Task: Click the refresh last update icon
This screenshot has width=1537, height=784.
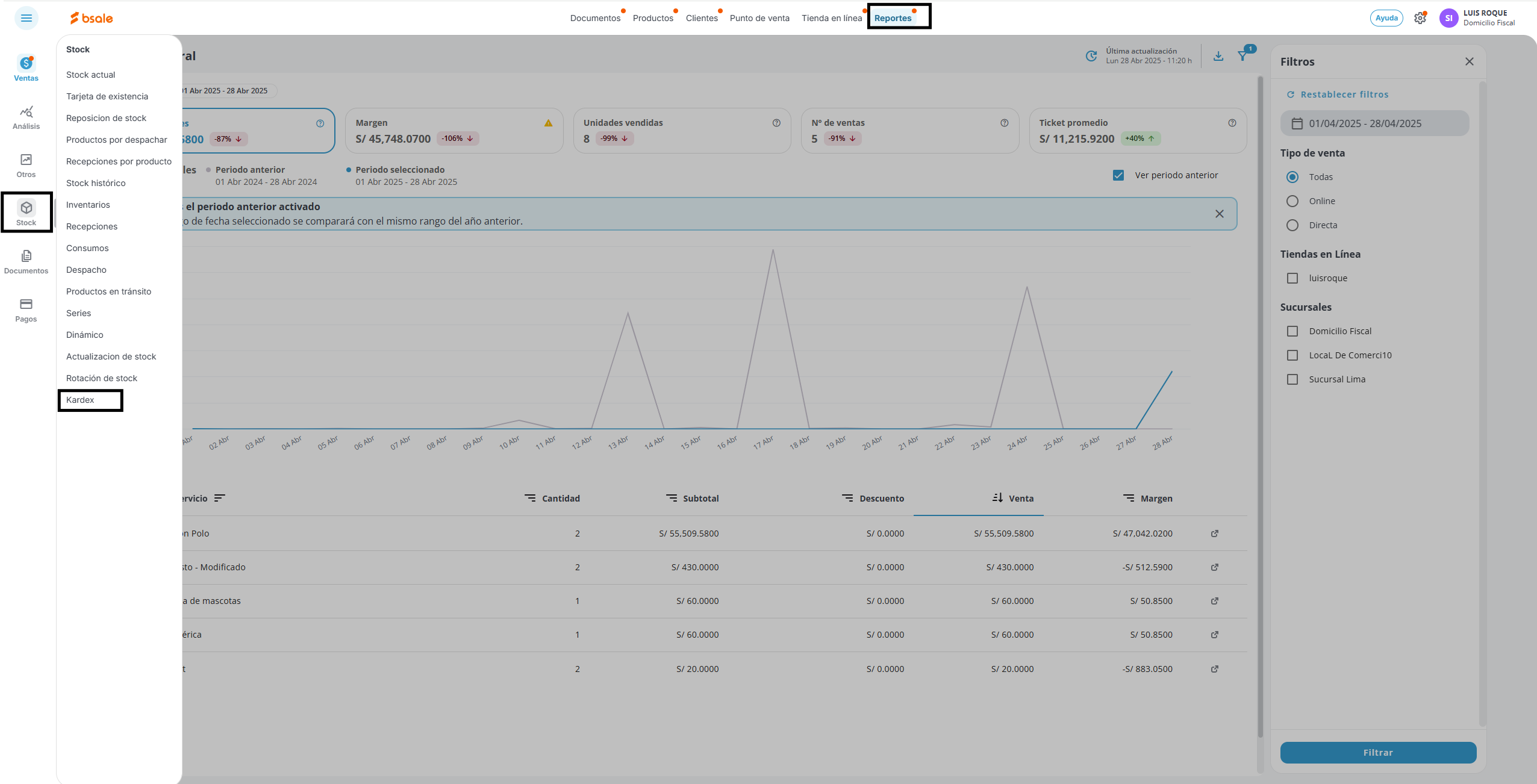Action: click(x=1091, y=56)
